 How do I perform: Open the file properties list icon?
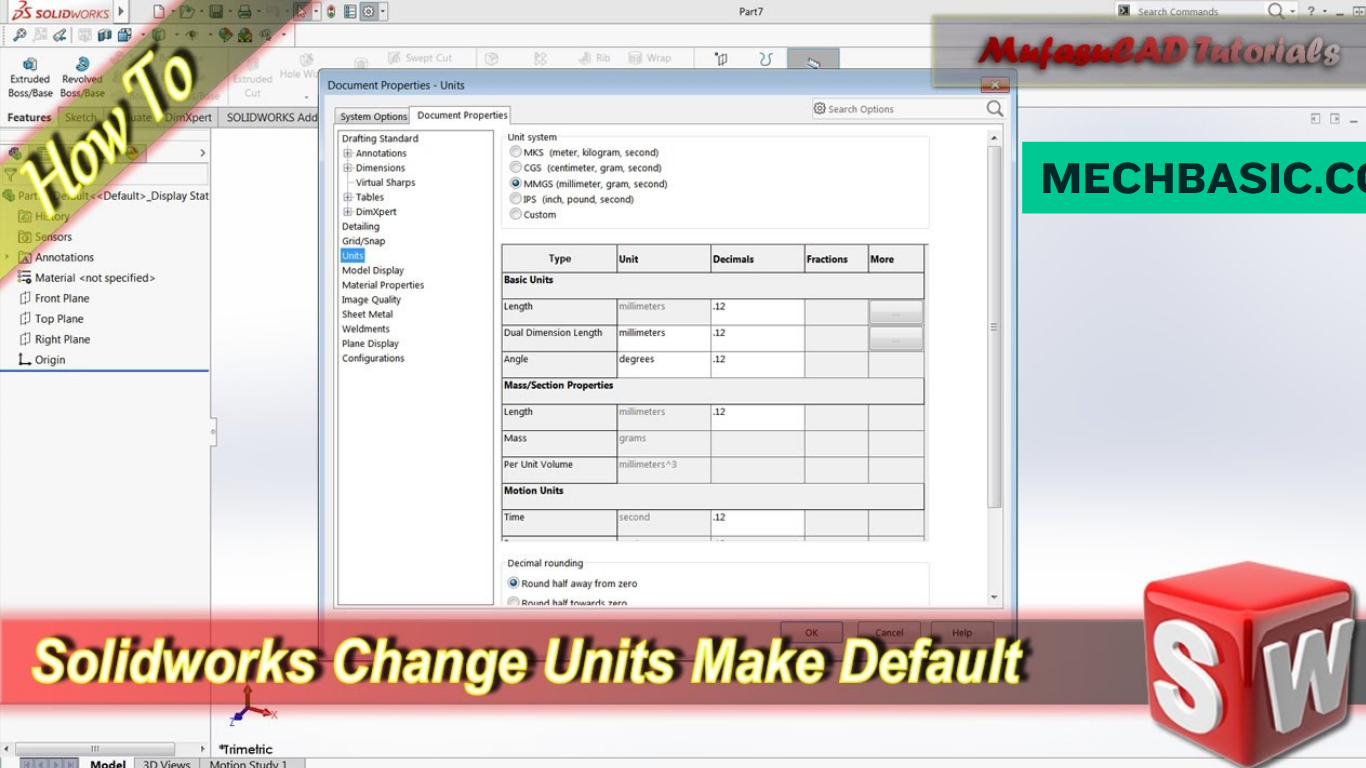(349, 12)
